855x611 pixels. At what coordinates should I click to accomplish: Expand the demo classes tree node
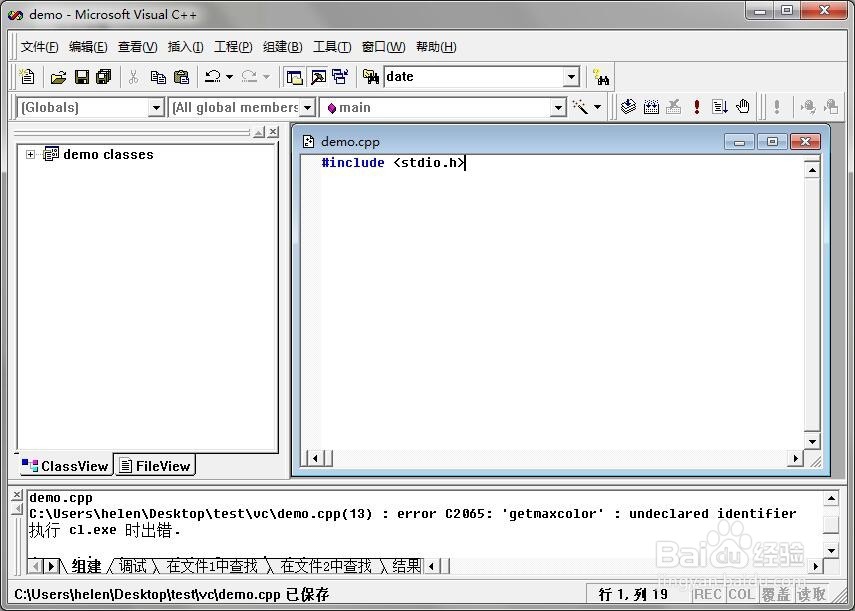(x=31, y=154)
